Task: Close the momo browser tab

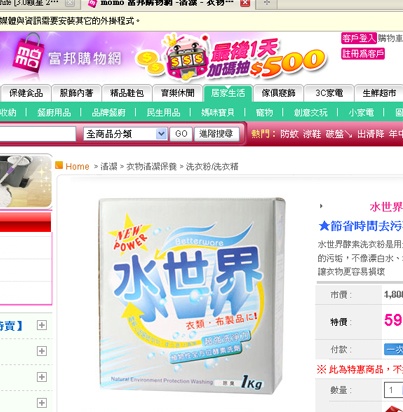Action: (245, 3)
